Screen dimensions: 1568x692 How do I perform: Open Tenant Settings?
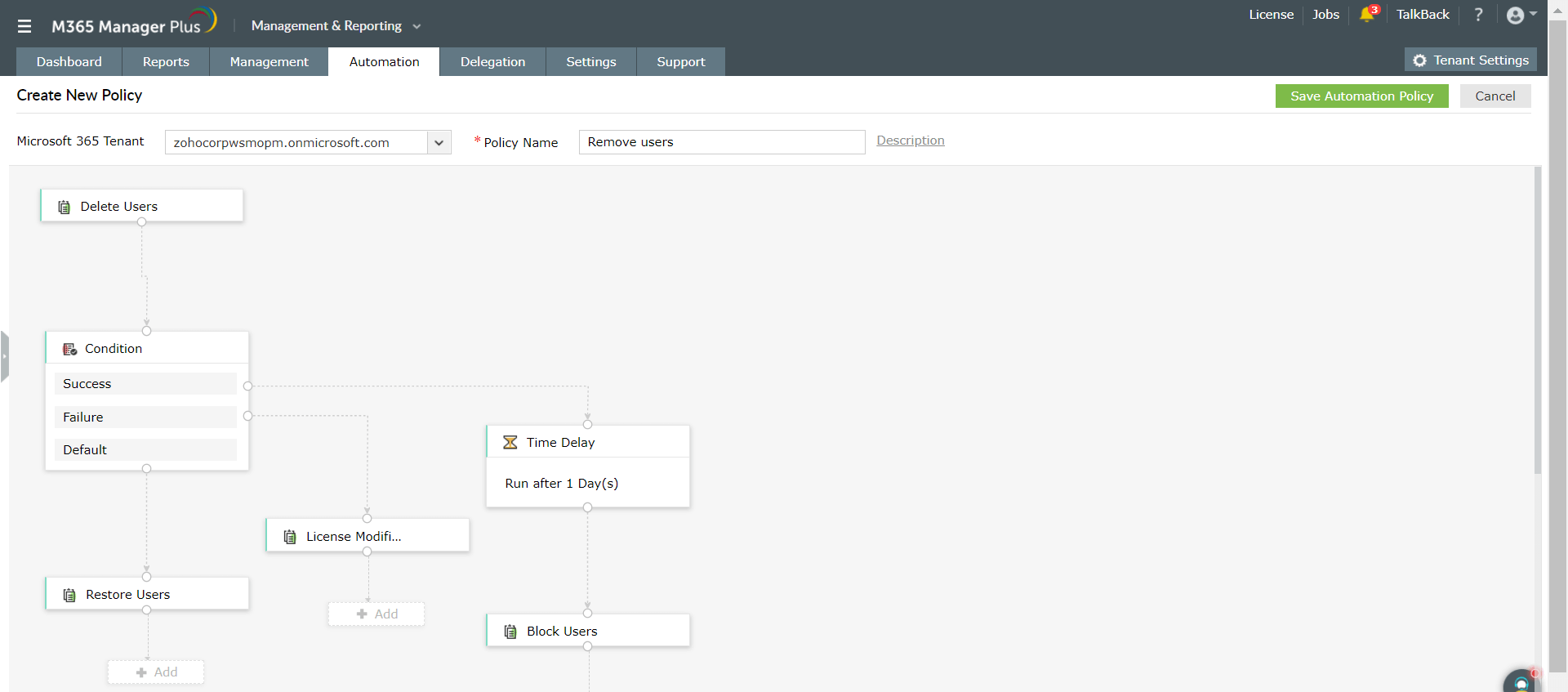[x=1471, y=60]
